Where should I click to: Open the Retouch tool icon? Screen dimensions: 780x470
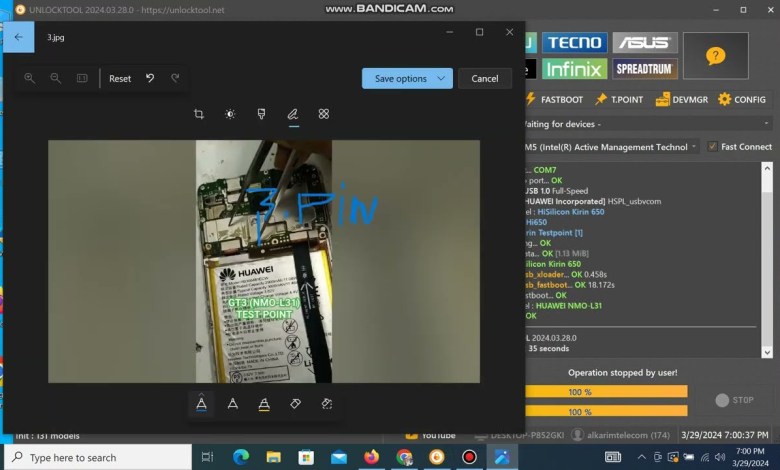(x=324, y=114)
